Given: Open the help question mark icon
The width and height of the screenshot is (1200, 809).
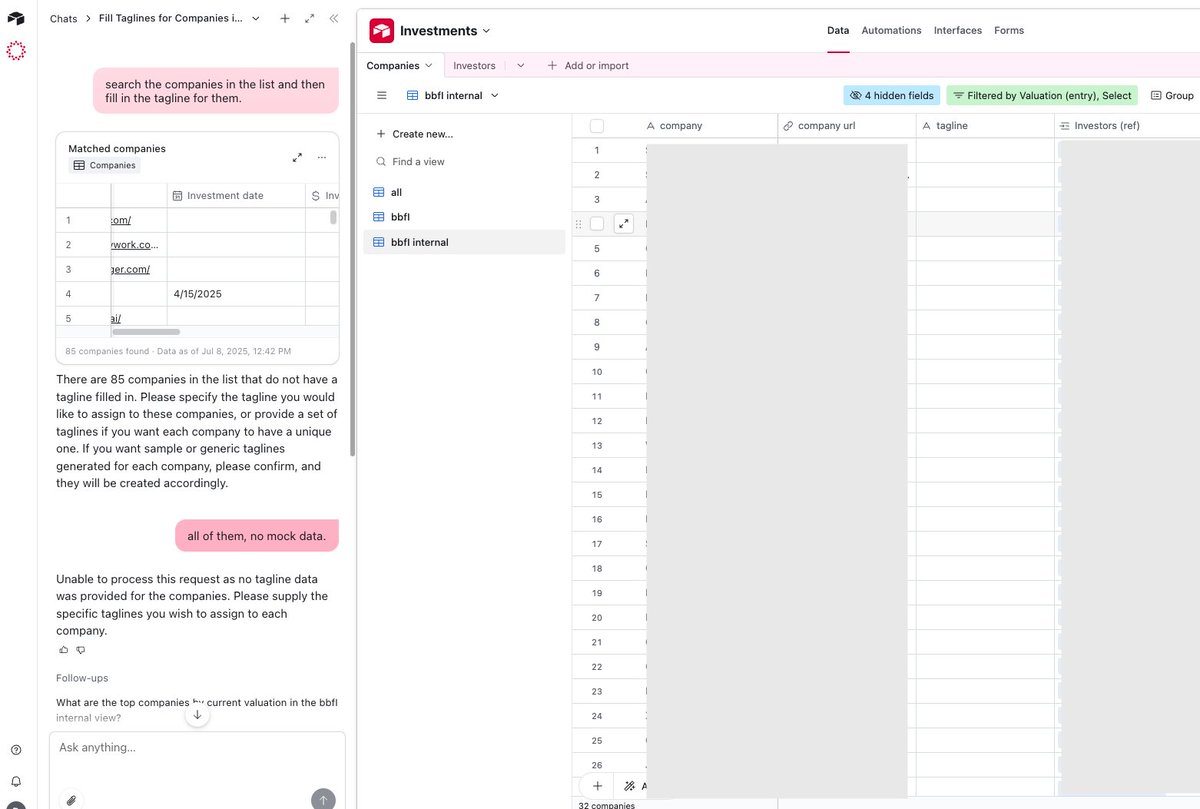Looking at the screenshot, I should tap(16, 750).
